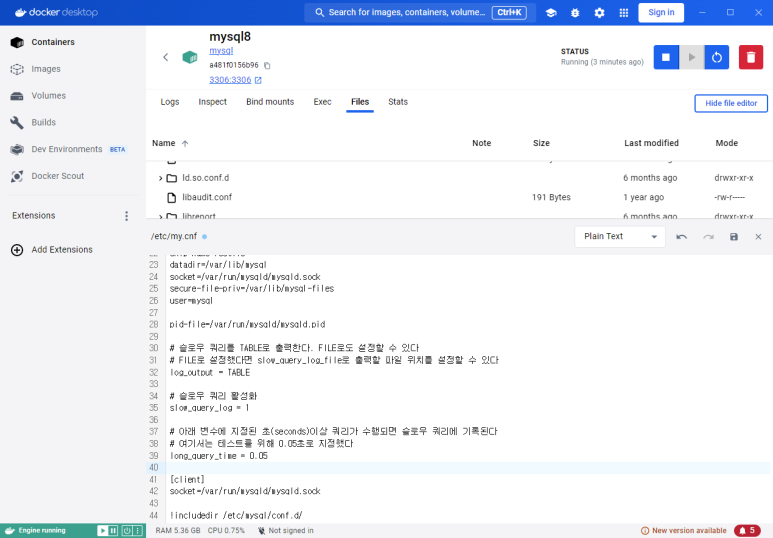Switch to the Exec tab
The height and width of the screenshot is (538, 773).
coord(322,102)
